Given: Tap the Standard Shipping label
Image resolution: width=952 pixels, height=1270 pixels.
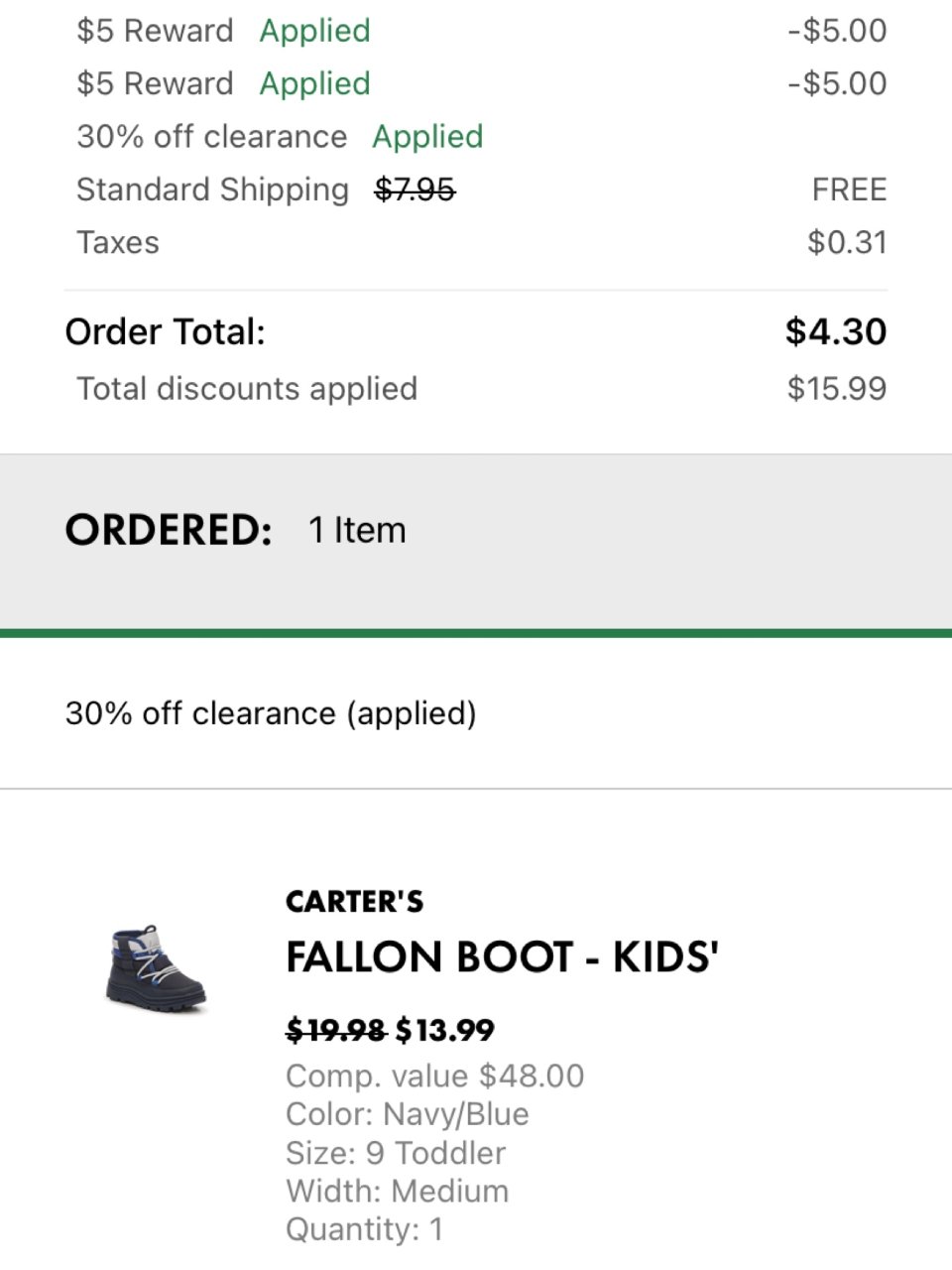Looking at the screenshot, I should [212, 190].
